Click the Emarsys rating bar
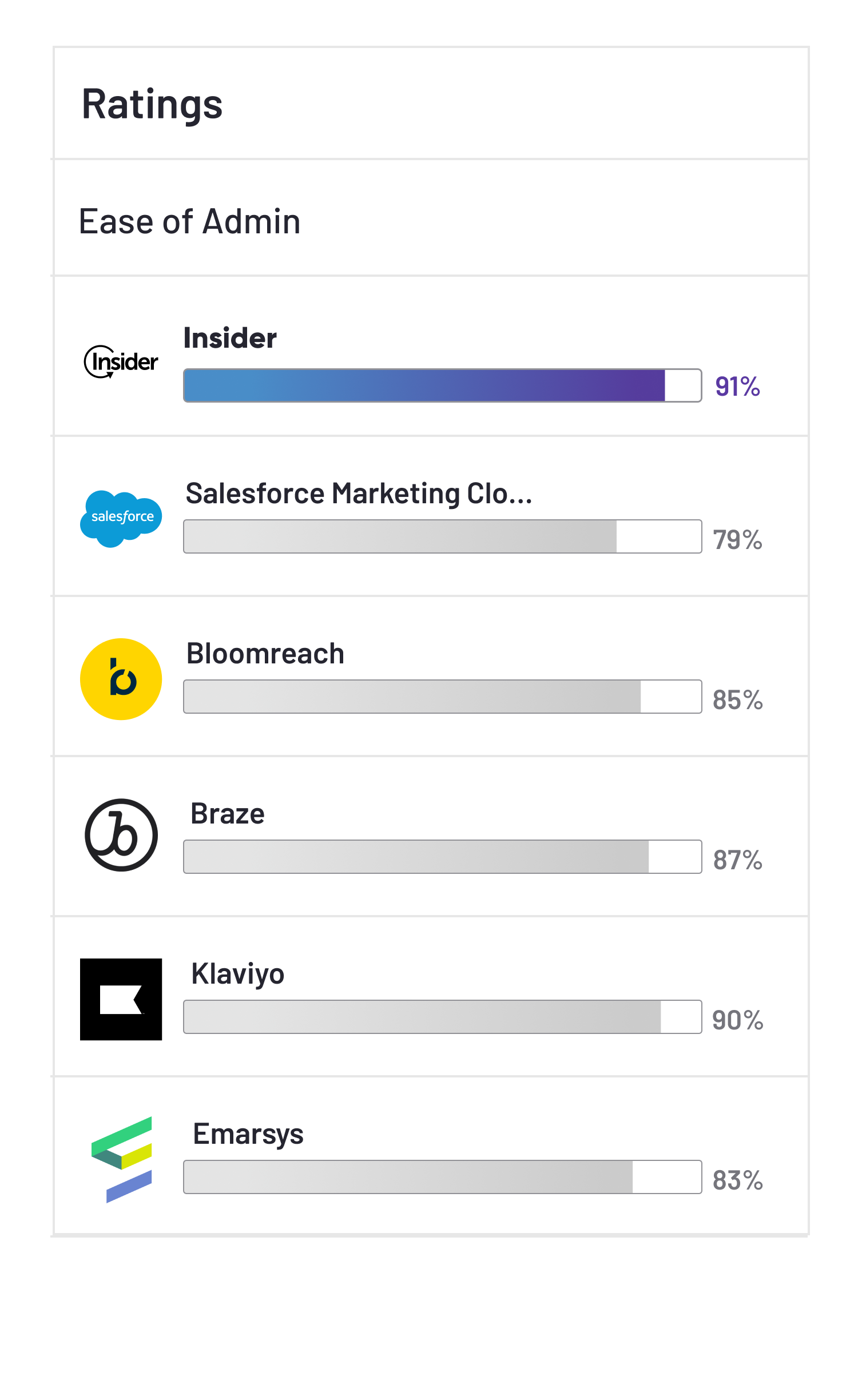Image resolution: width=858 pixels, height=1400 pixels. click(442, 1177)
